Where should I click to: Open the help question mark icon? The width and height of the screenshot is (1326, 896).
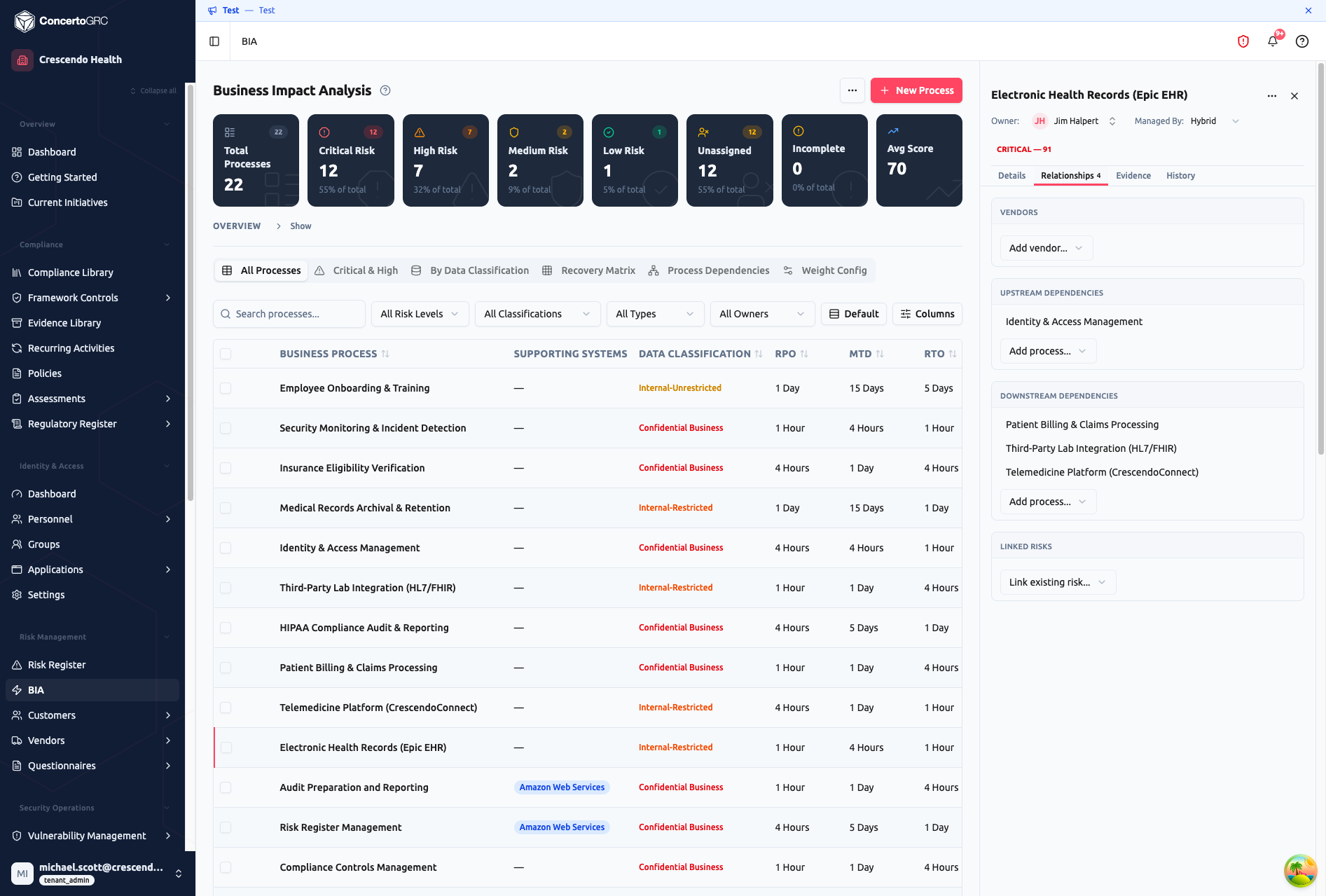coord(1302,41)
